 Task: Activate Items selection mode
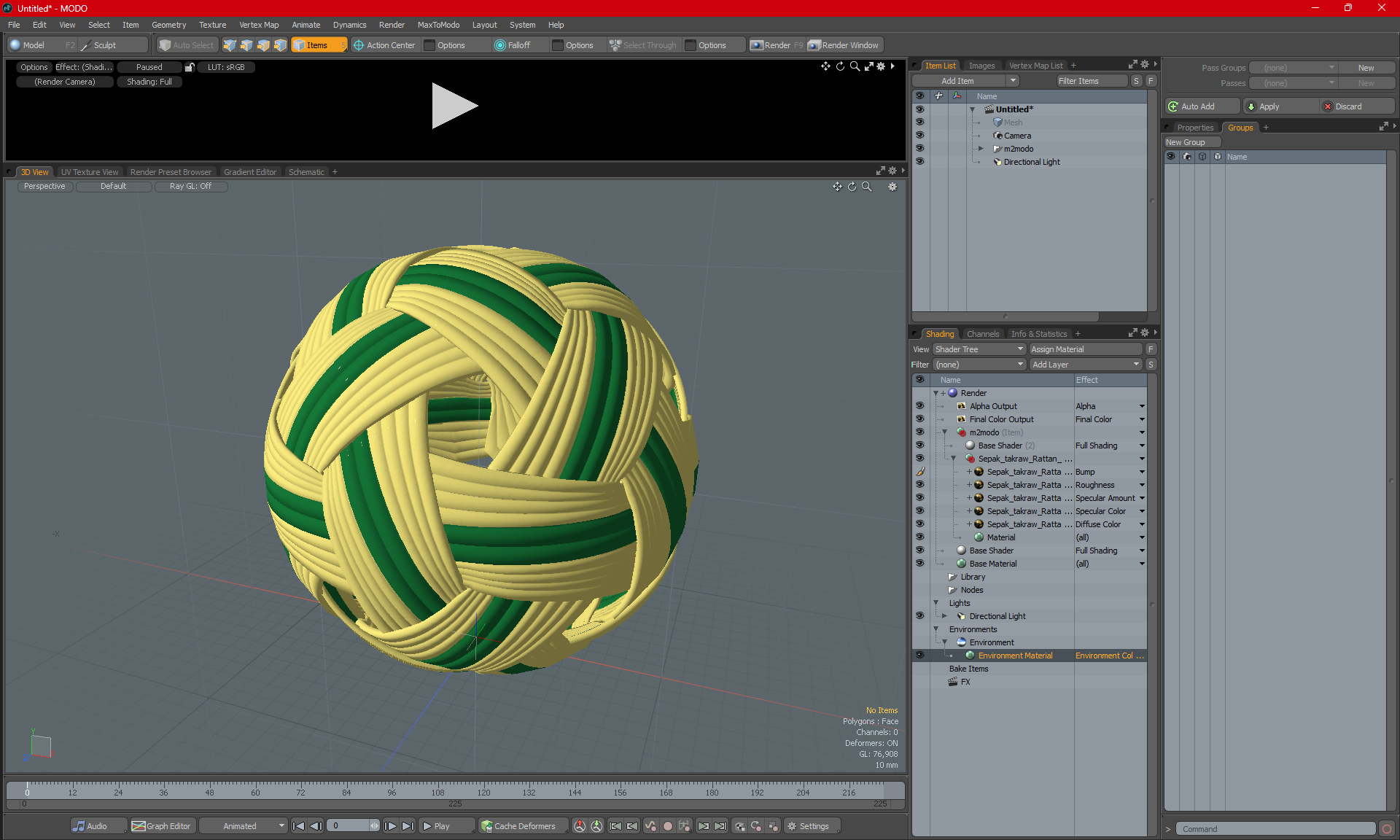pyautogui.click(x=319, y=45)
